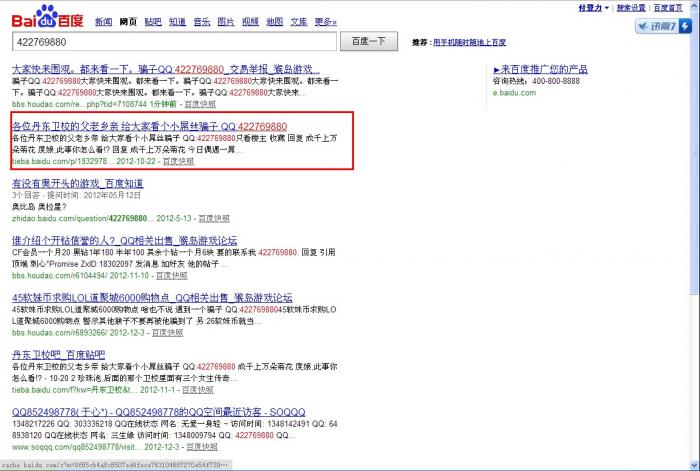Open the 新闻 tab

[x=104, y=22]
